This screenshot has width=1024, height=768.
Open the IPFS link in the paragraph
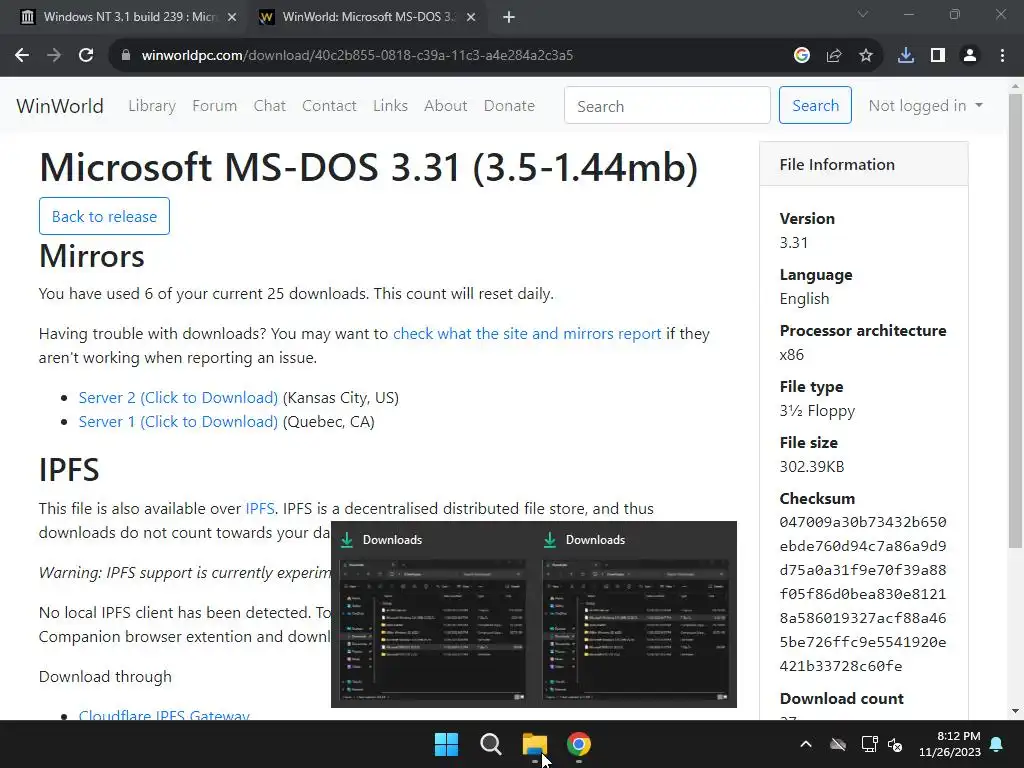tap(260, 509)
